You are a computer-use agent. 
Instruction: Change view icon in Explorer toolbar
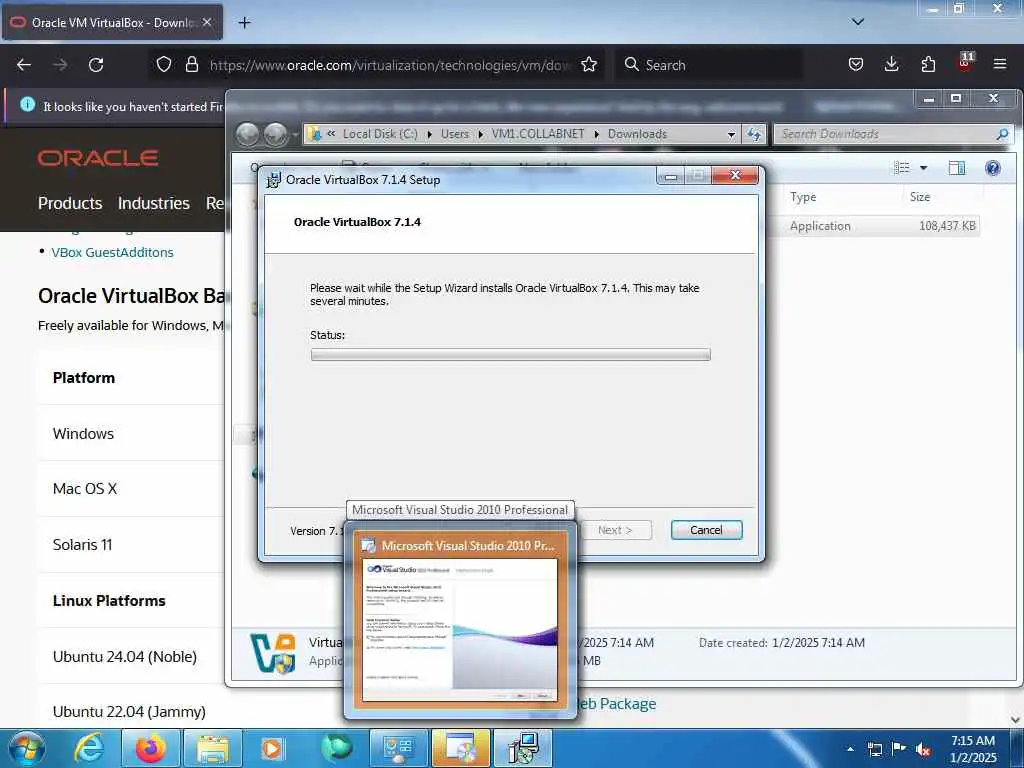902,168
